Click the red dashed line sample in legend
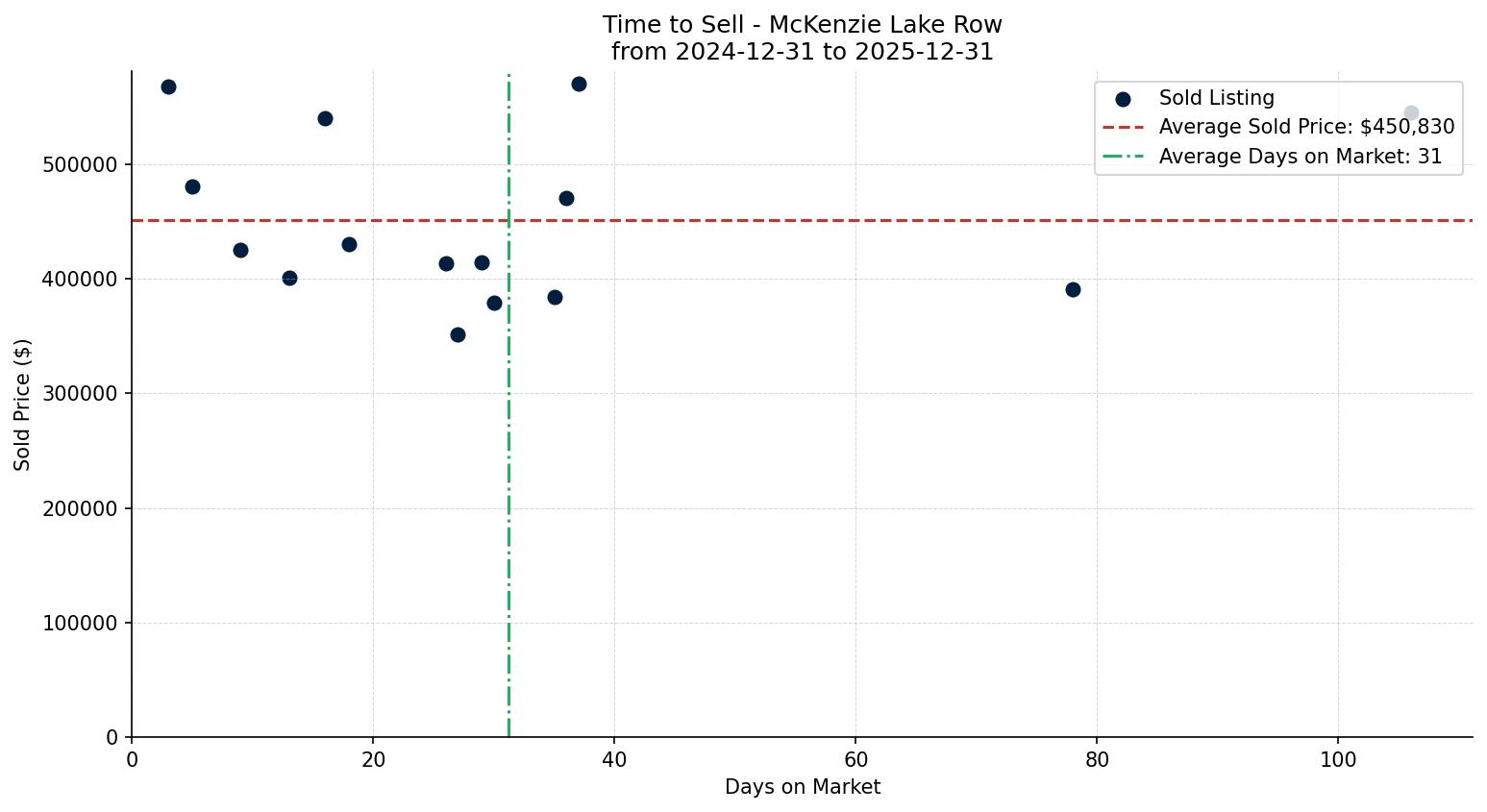This screenshot has height=812, width=1487. point(1123,127)
